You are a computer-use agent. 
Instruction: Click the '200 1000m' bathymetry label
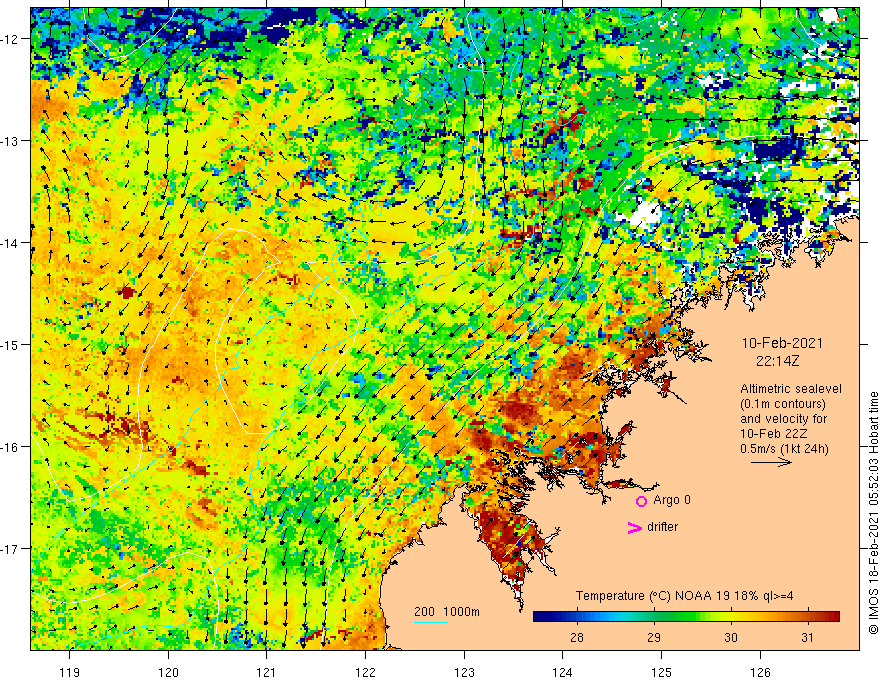(x=447, y=612)
